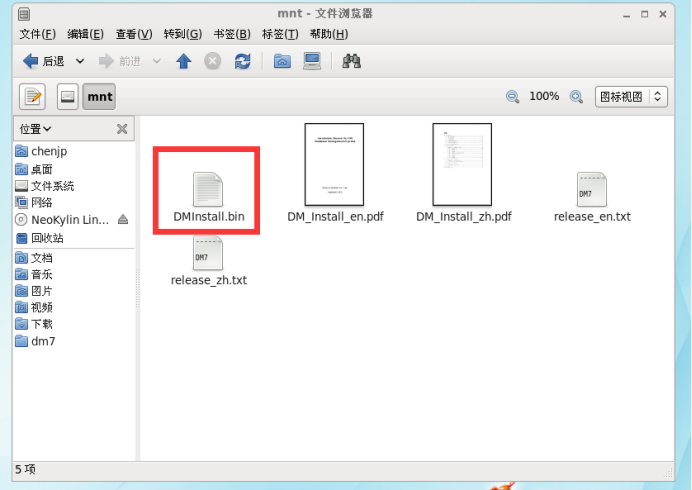The image size is (692, 490).
Task: Open the 位置 sidebar dropdown
Action: pos(35,129)
